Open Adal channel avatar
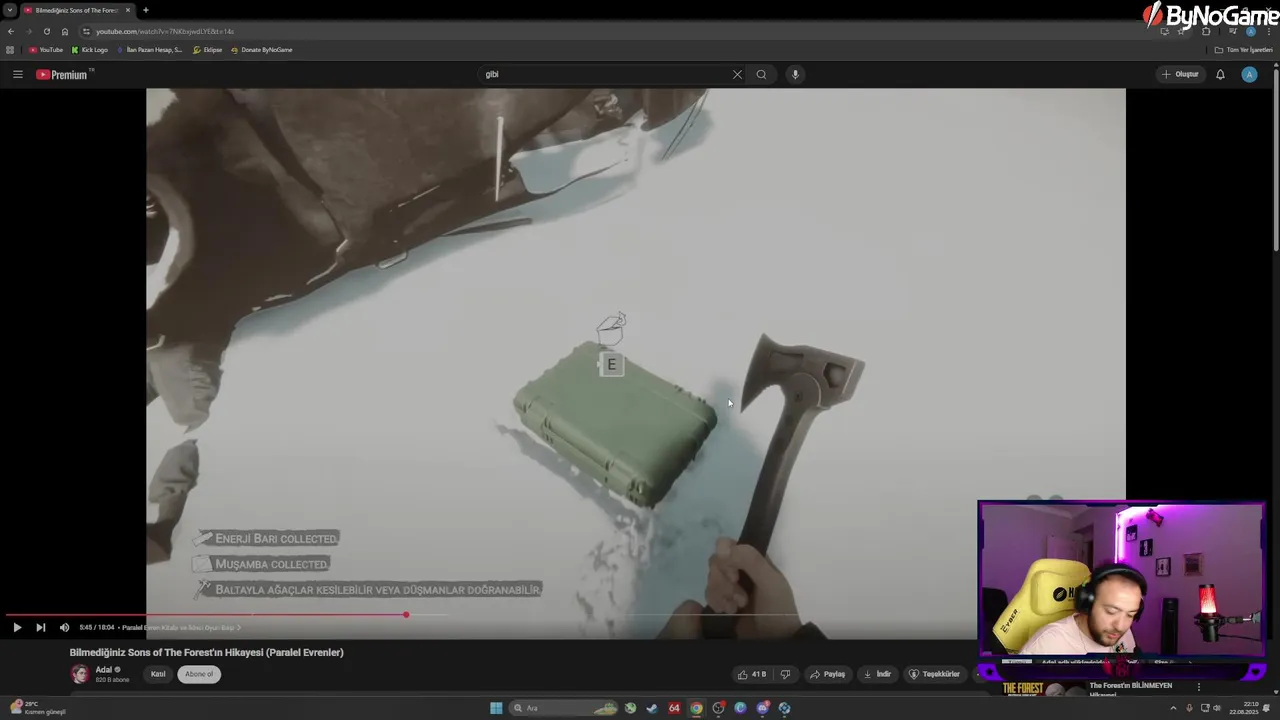 pos(79,674)
